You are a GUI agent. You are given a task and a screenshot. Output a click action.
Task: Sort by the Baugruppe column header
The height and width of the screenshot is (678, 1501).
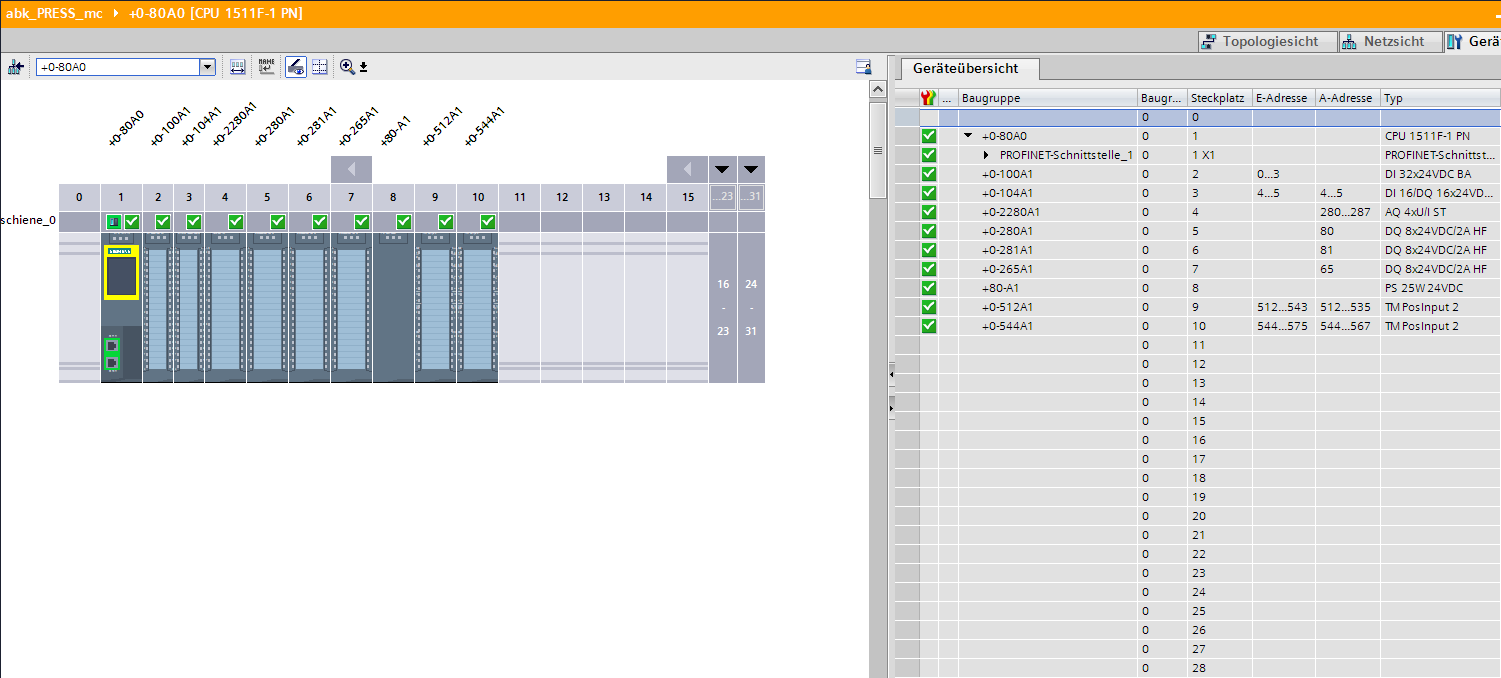(1047, 98)
